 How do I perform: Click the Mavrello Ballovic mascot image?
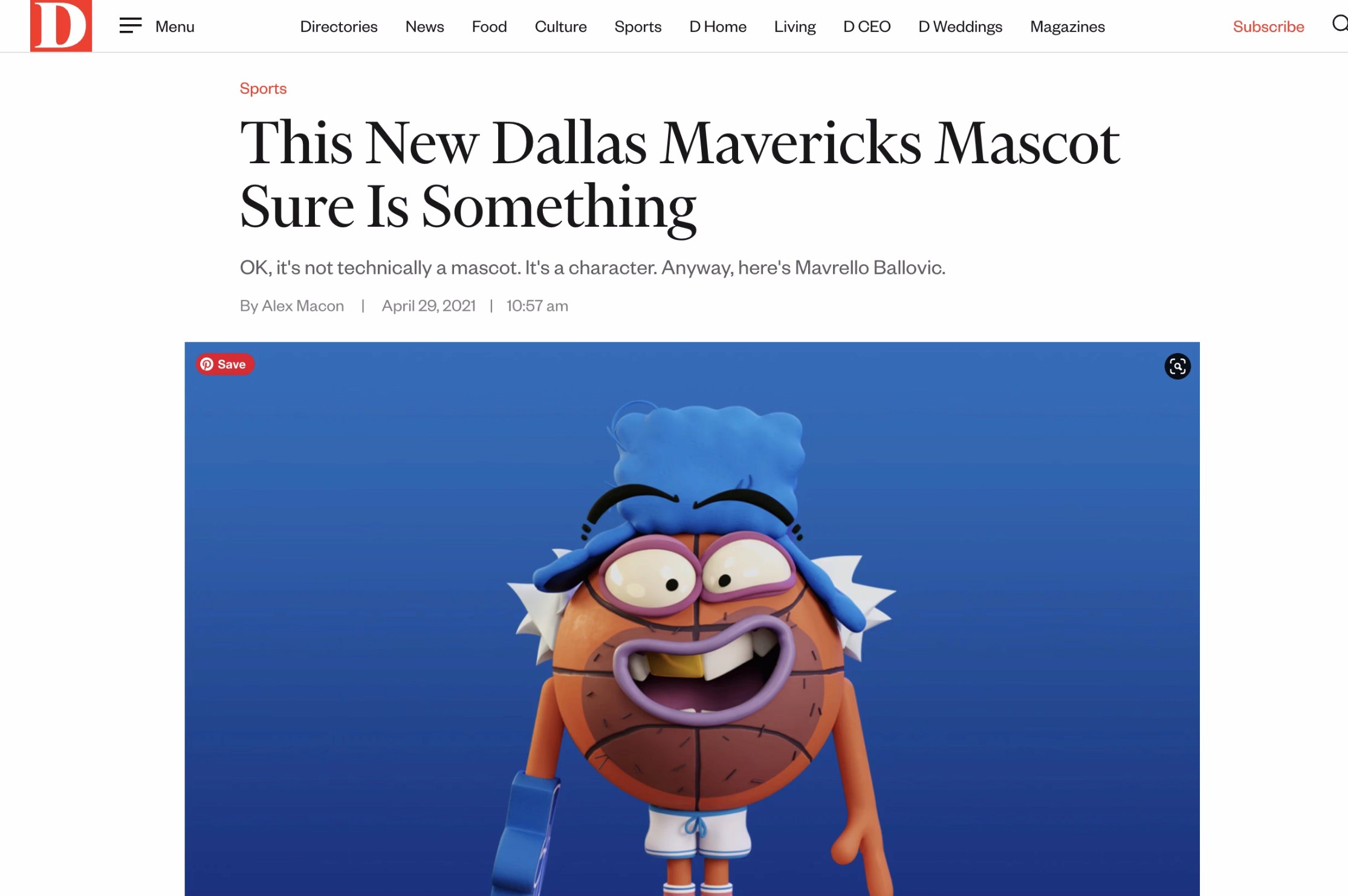pyautogui.click(x=692, y=618)
